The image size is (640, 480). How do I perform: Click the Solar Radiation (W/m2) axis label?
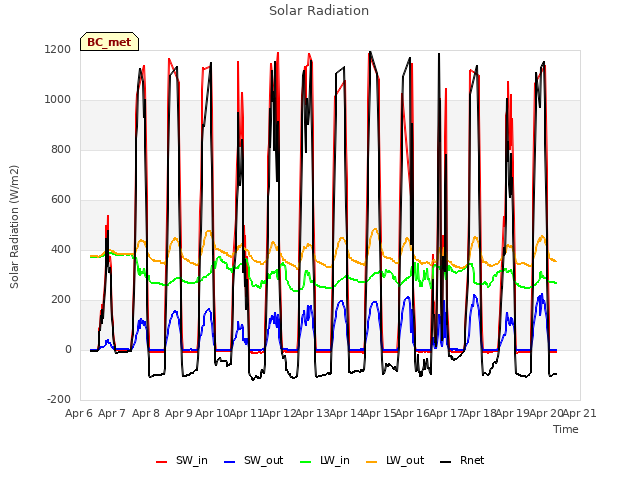pos(14,227)
